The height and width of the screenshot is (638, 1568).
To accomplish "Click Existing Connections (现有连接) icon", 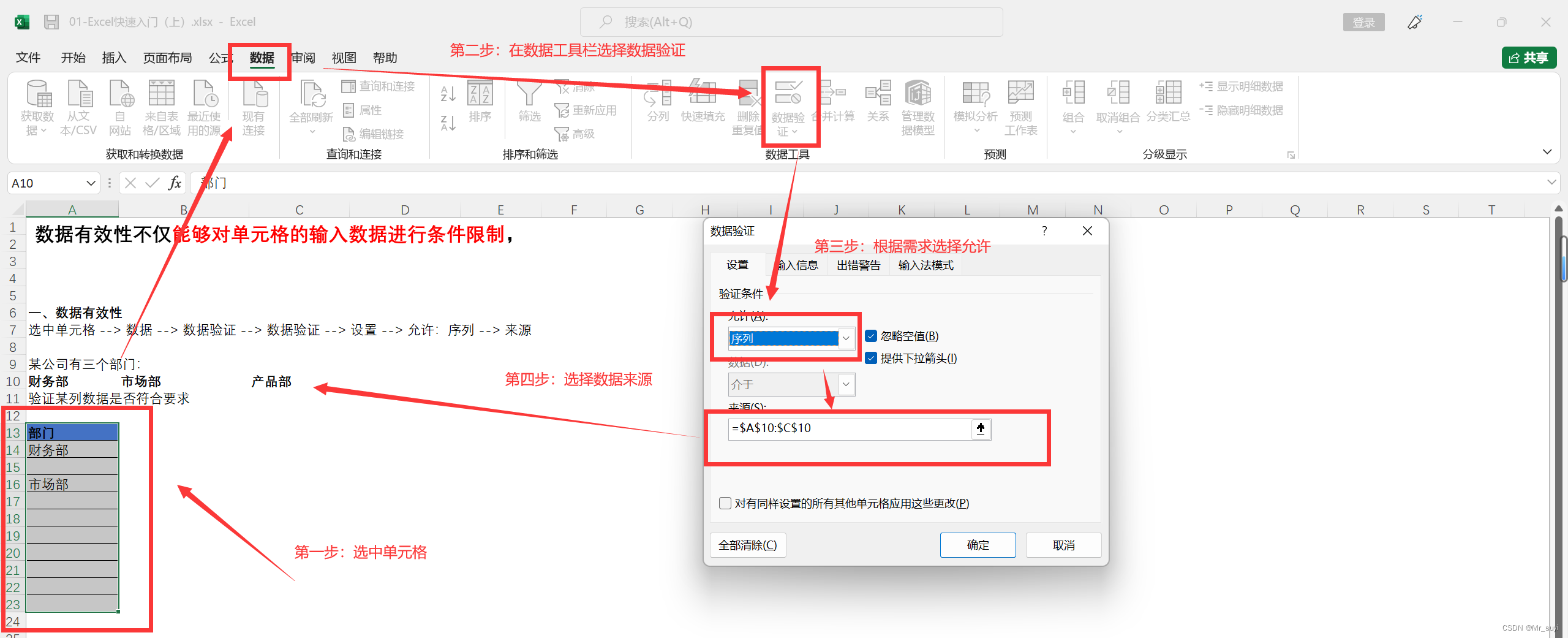I will point(254,107).
